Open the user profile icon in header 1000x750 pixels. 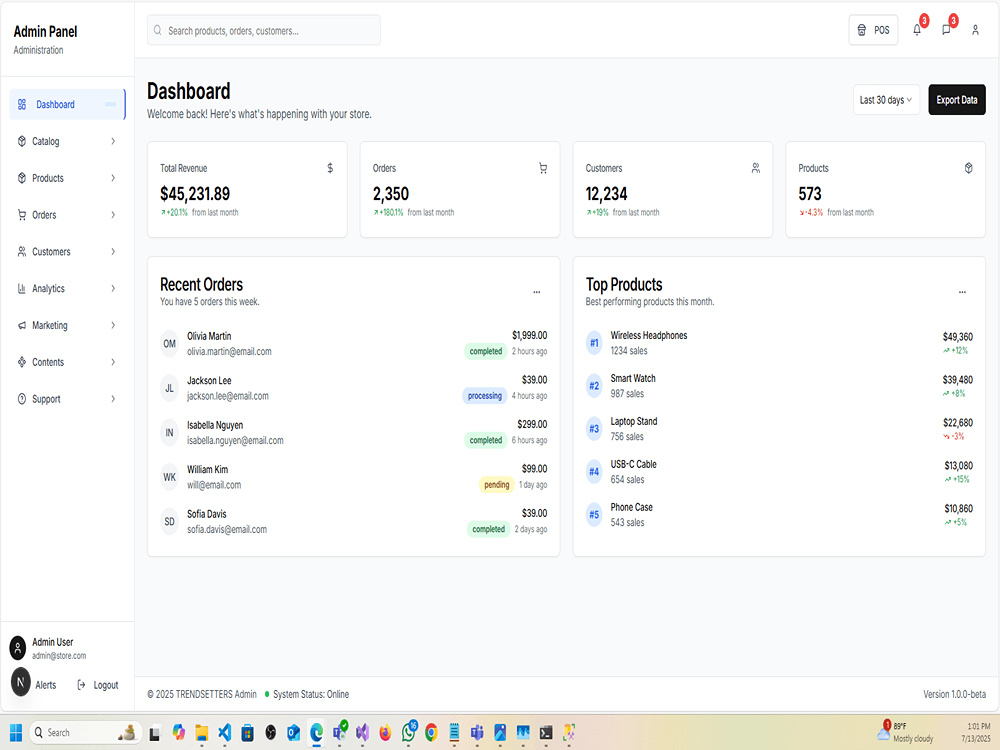975,30
